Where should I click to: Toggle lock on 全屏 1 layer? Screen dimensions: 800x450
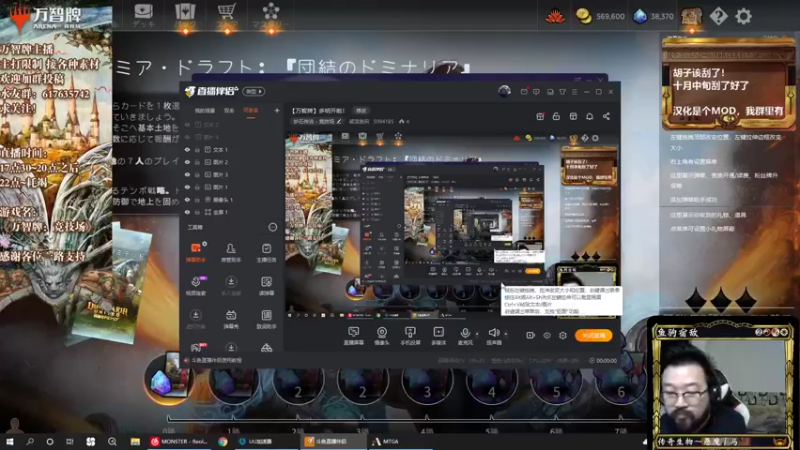point(197,212)
